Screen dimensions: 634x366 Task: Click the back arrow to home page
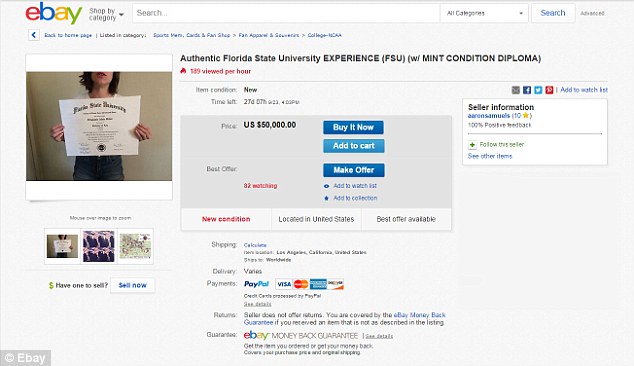point(34,35)
